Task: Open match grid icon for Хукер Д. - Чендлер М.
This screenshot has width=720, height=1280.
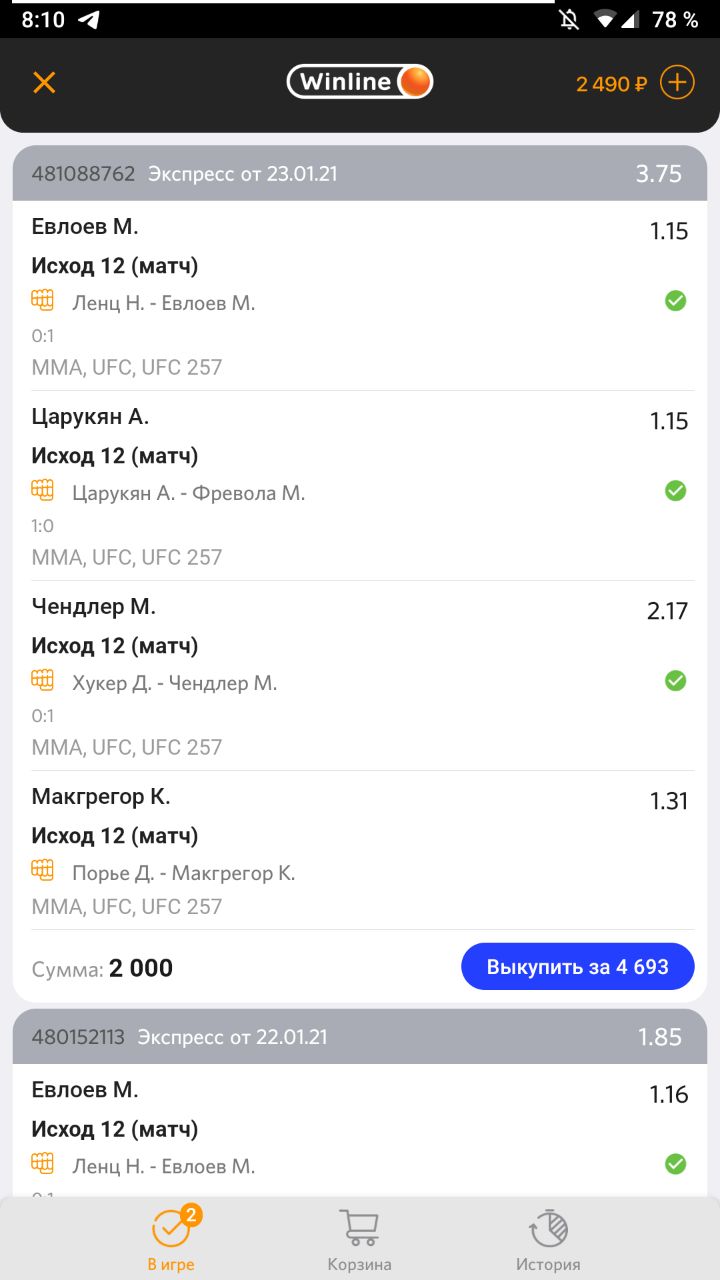Action: point(42,680)
